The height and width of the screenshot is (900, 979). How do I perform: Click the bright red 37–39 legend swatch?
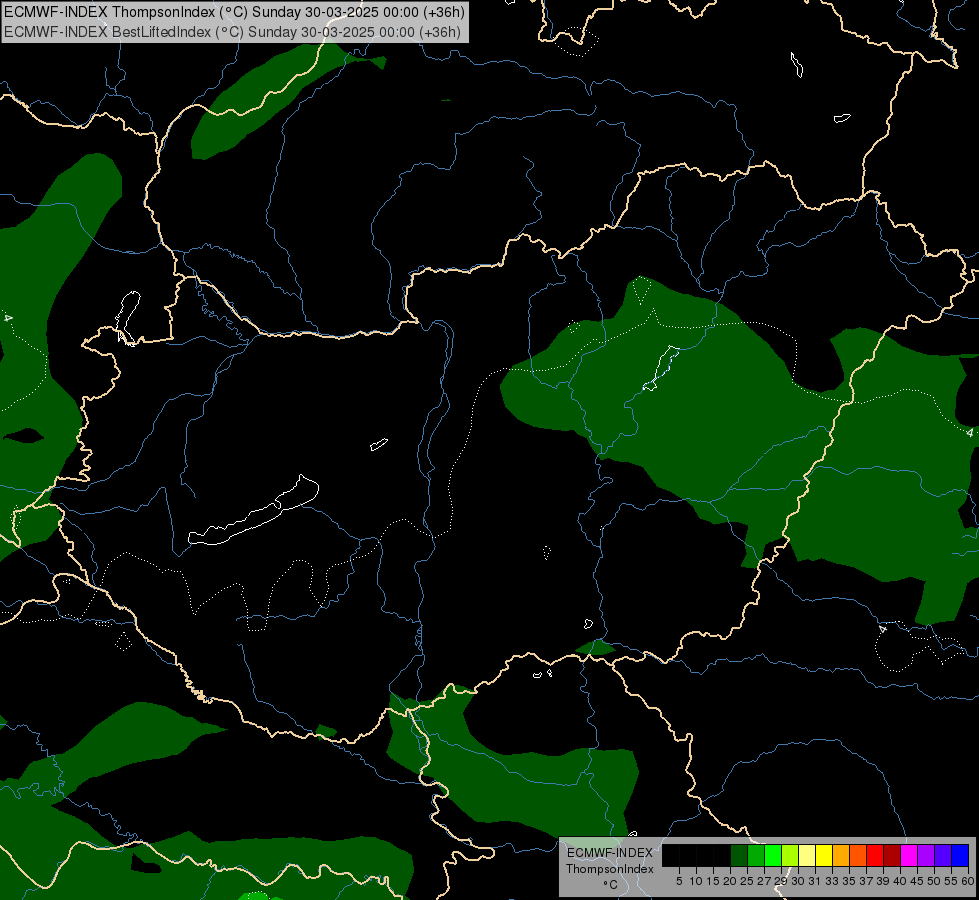pos(875,855)
